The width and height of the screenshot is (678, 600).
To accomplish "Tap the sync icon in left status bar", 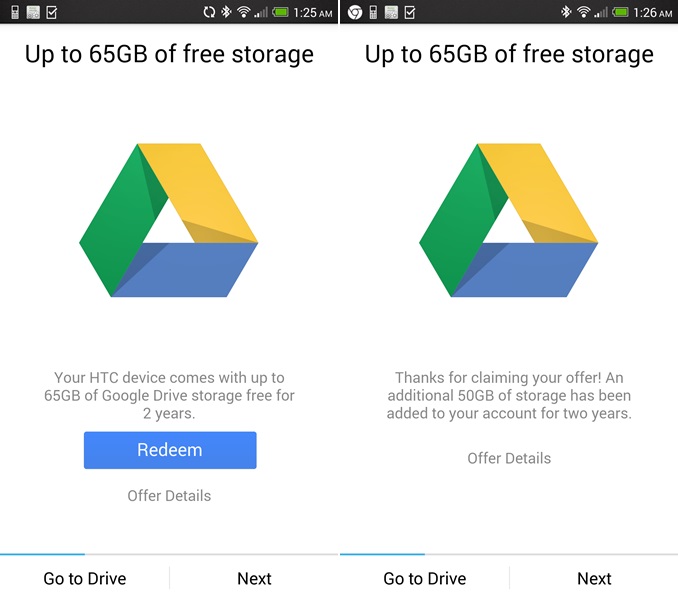I will 209,12.
